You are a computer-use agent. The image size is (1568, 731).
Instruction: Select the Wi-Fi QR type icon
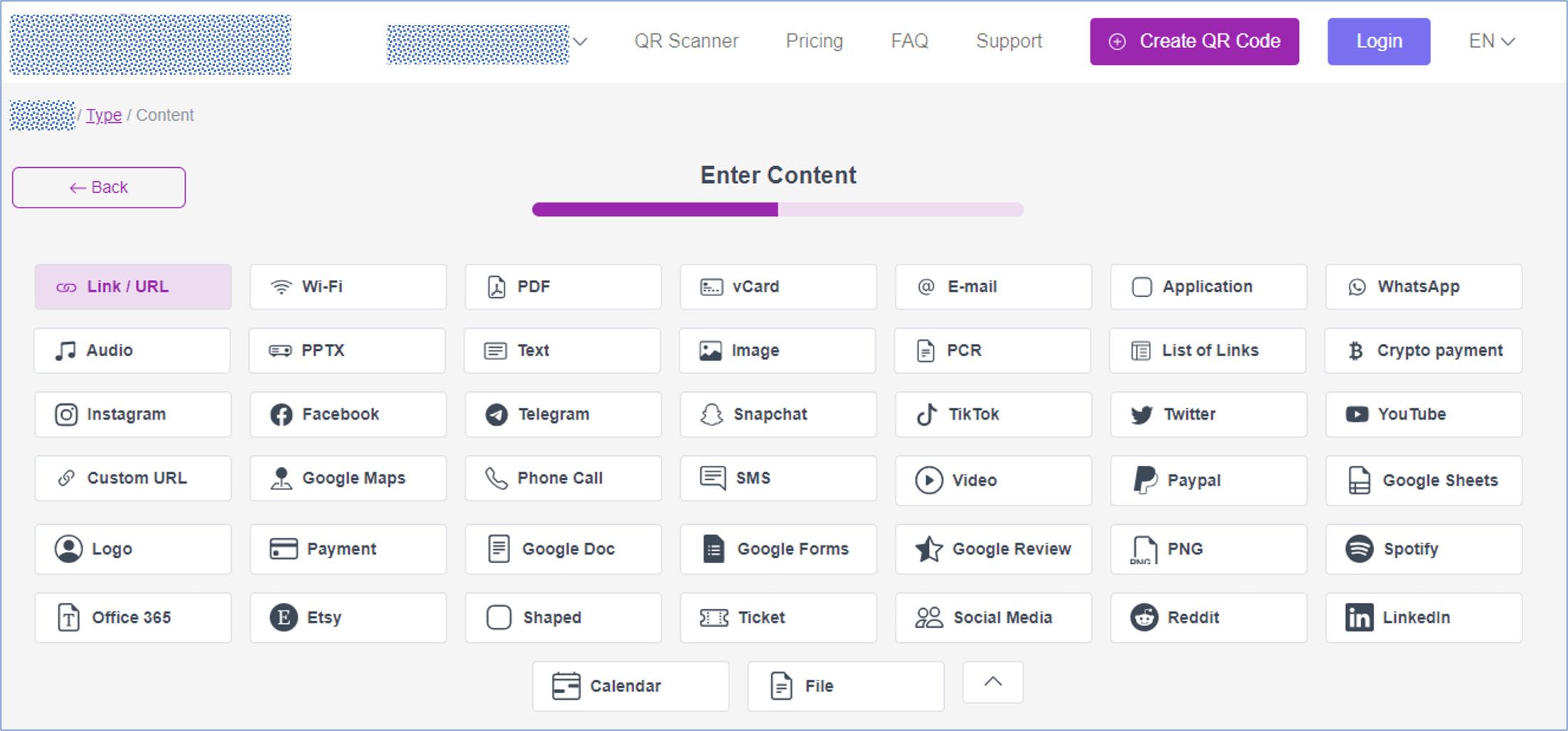282,287
